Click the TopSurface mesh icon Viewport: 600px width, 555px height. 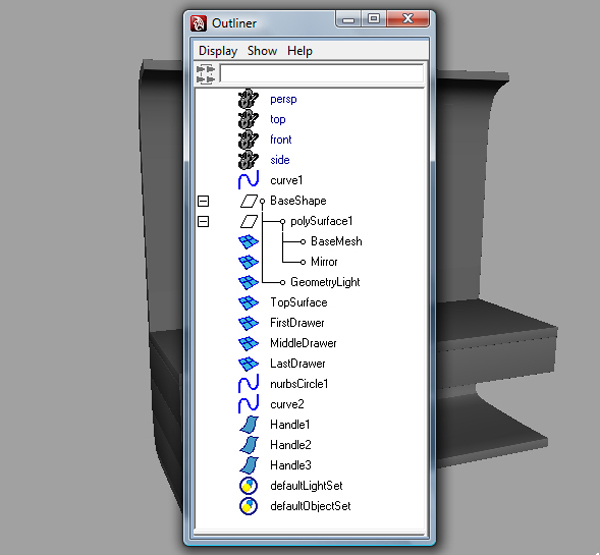248,303
